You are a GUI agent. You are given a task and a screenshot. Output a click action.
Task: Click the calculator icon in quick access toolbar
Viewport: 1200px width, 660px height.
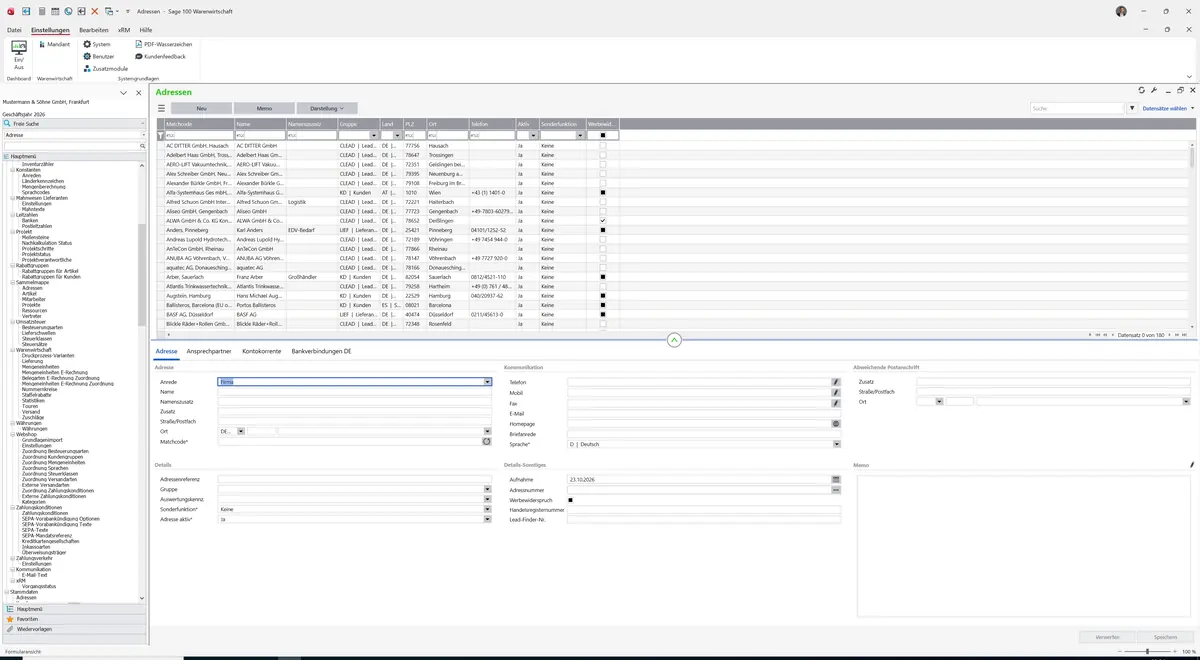[x=41, y=11]
